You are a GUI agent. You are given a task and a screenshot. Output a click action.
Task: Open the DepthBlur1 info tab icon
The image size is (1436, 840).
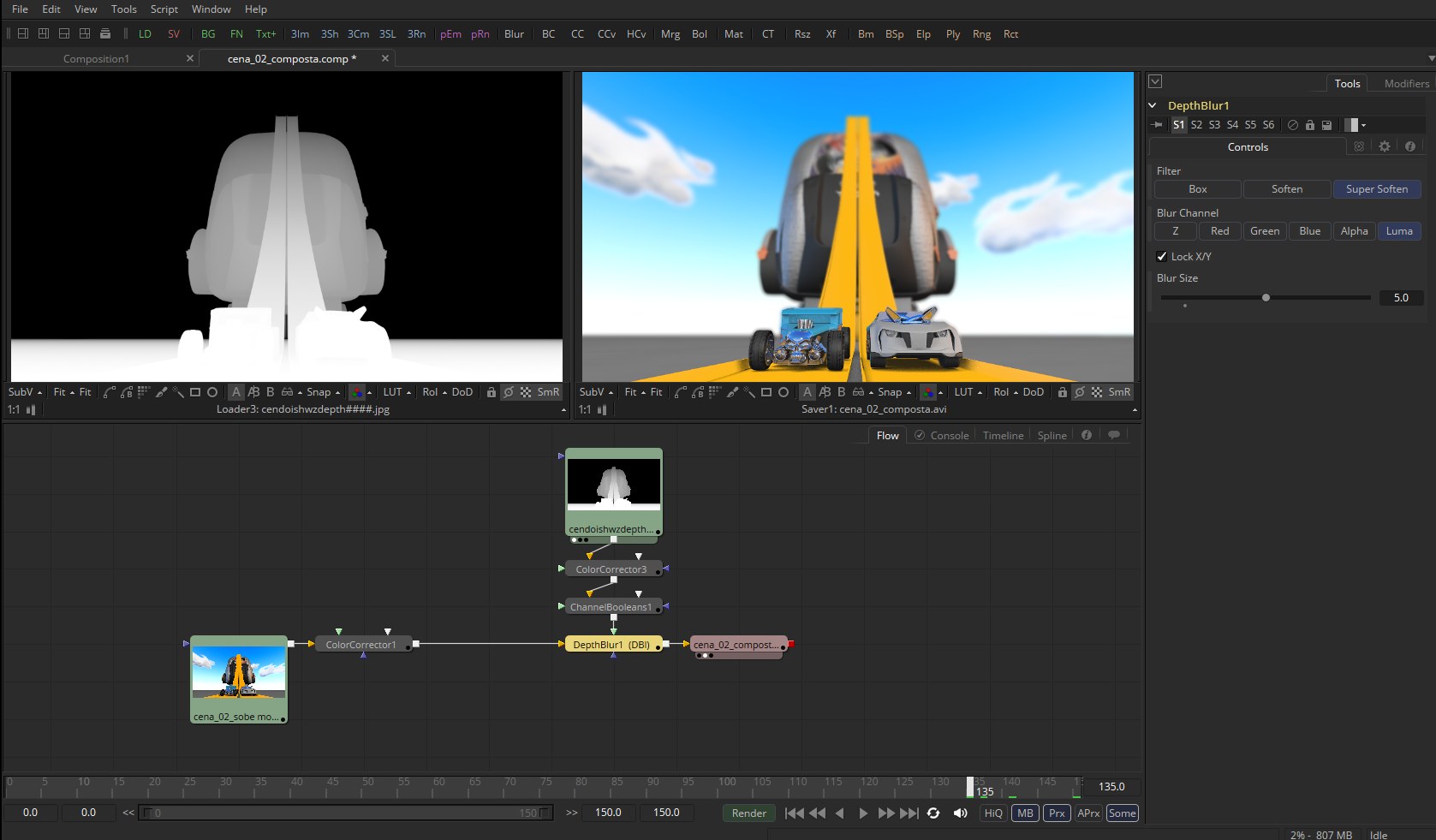pos(1410,146)
